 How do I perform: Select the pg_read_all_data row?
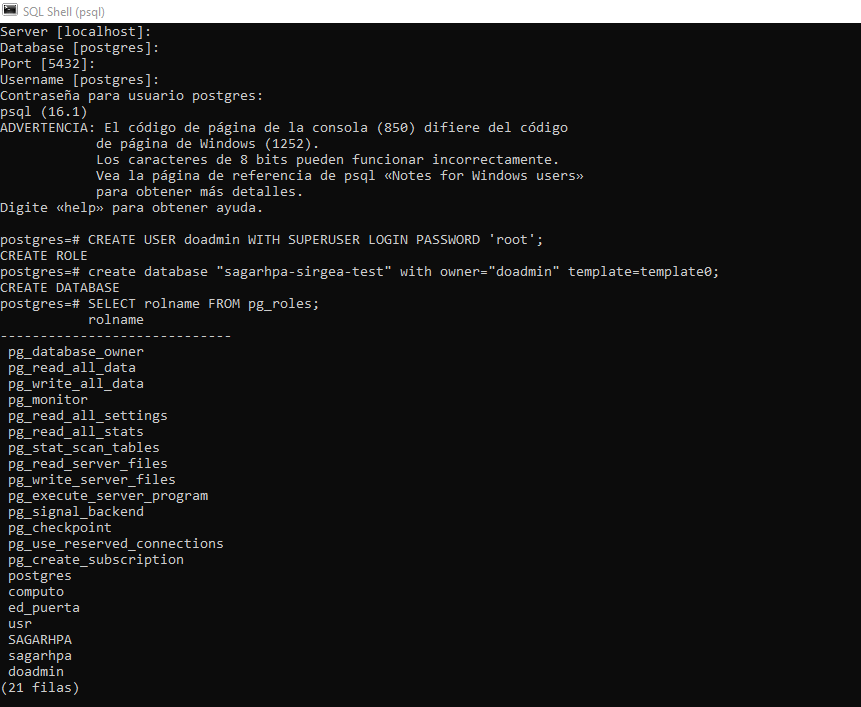tap(72, 368)
